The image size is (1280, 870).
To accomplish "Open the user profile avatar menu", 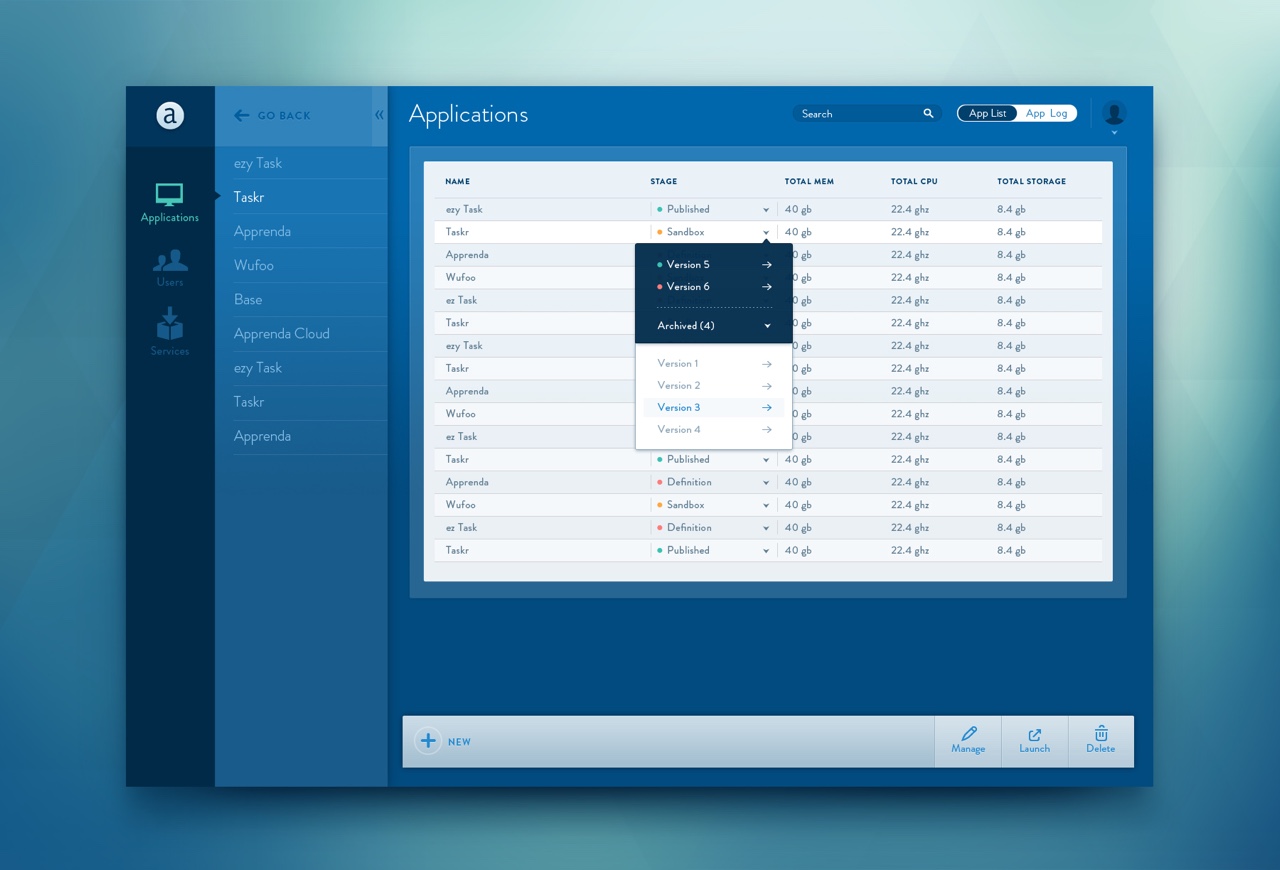I will coord(1114,114).
